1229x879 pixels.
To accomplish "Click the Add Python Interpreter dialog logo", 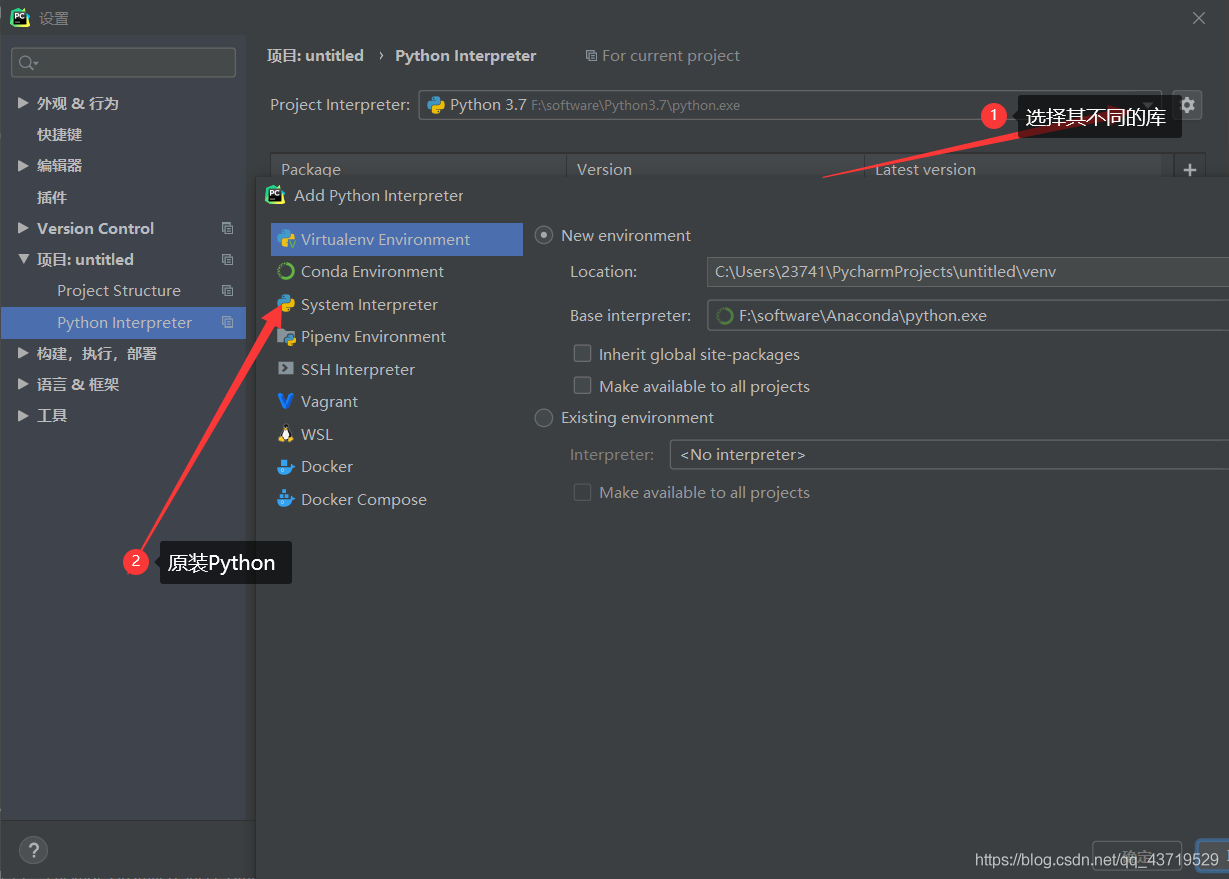I will point(275,195).
